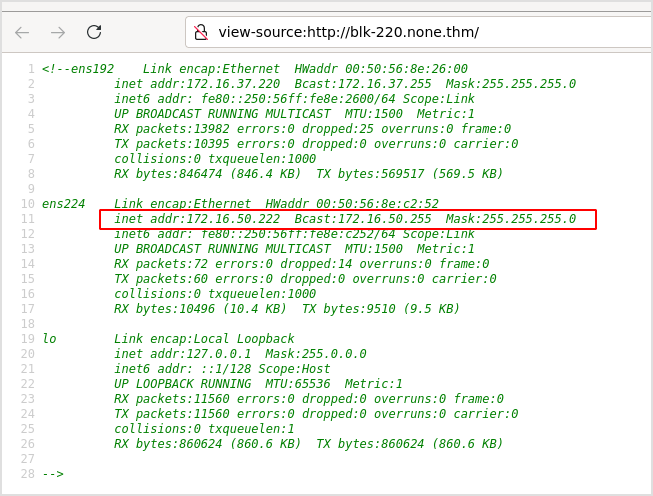Reload the view-source page

pos(94,32)
